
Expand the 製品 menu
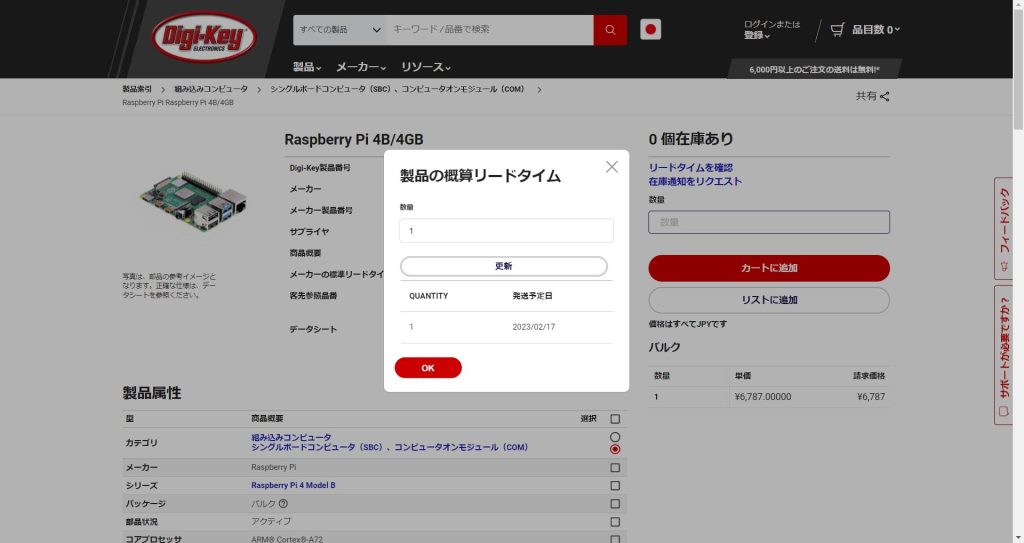307,67
